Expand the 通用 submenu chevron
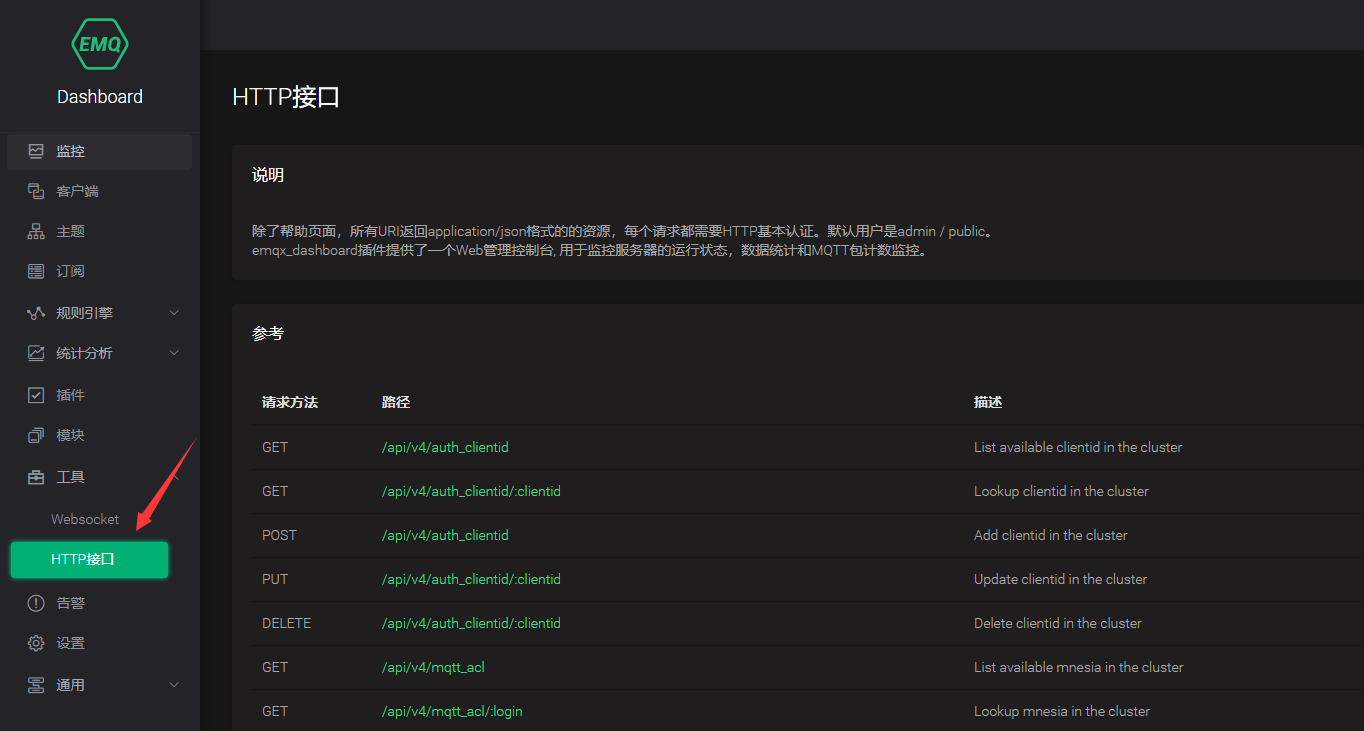The height and width of the screenshot is (731, 1364). pyautogui.click(x=174, y=685)
